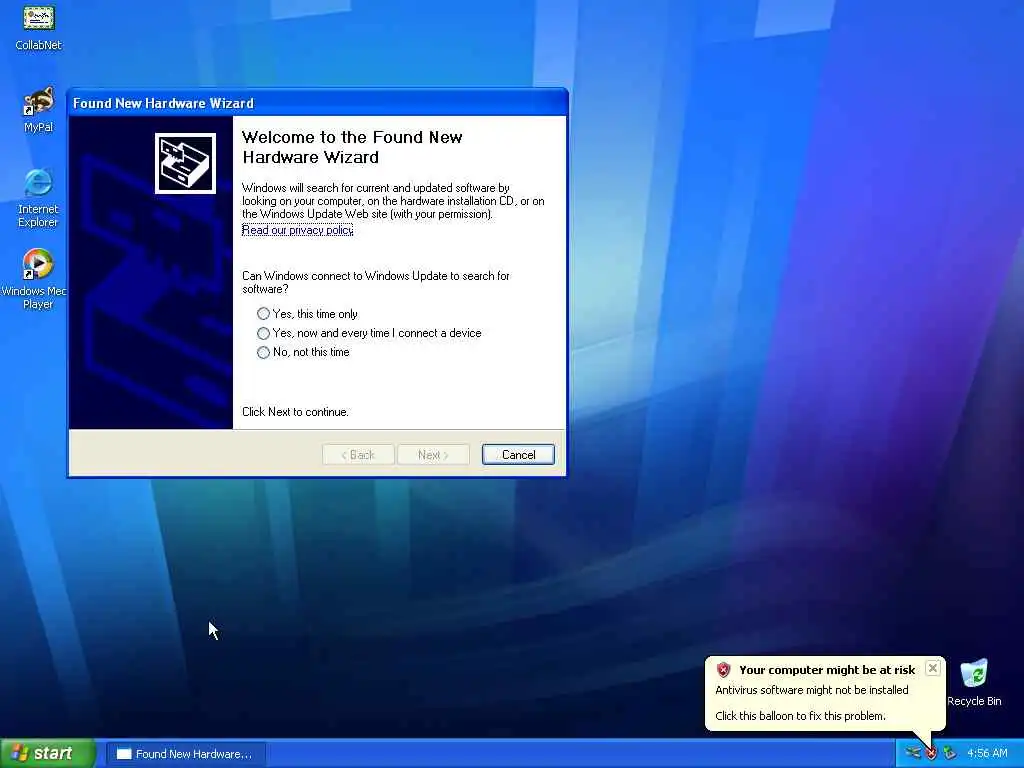Click the hardware wizard illustration icon

[185, 163]
